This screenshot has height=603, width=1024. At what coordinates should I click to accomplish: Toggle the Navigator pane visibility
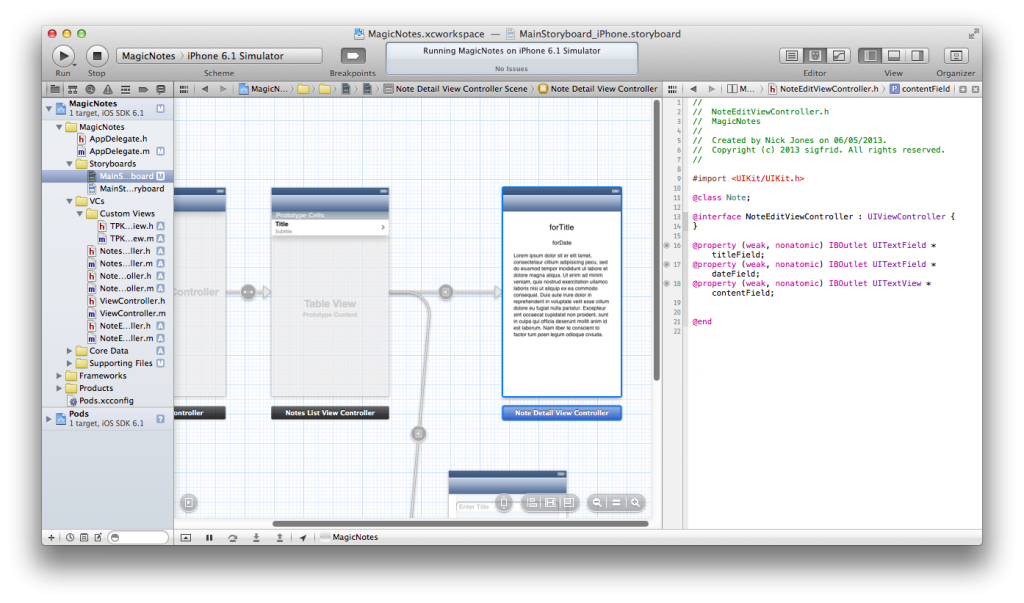pos(870,56)
